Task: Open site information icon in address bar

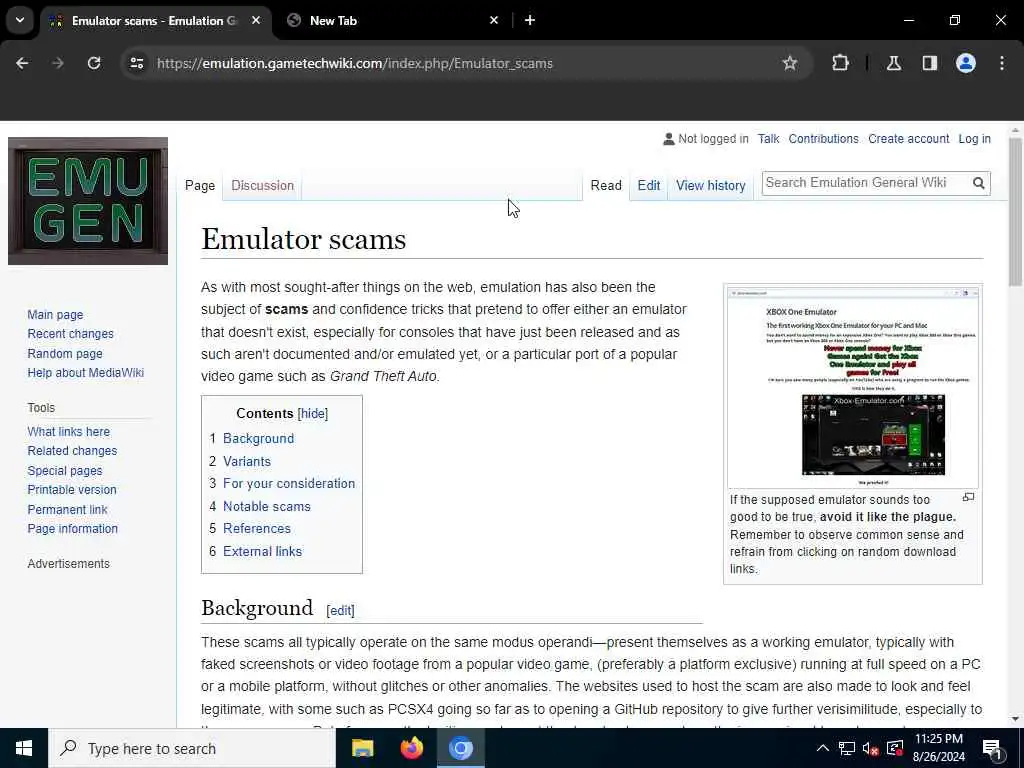Action: [136, 63]
